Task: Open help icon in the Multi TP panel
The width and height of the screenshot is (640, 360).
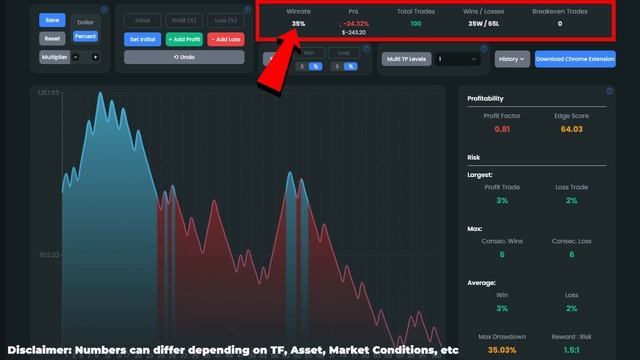Action: 484,49
